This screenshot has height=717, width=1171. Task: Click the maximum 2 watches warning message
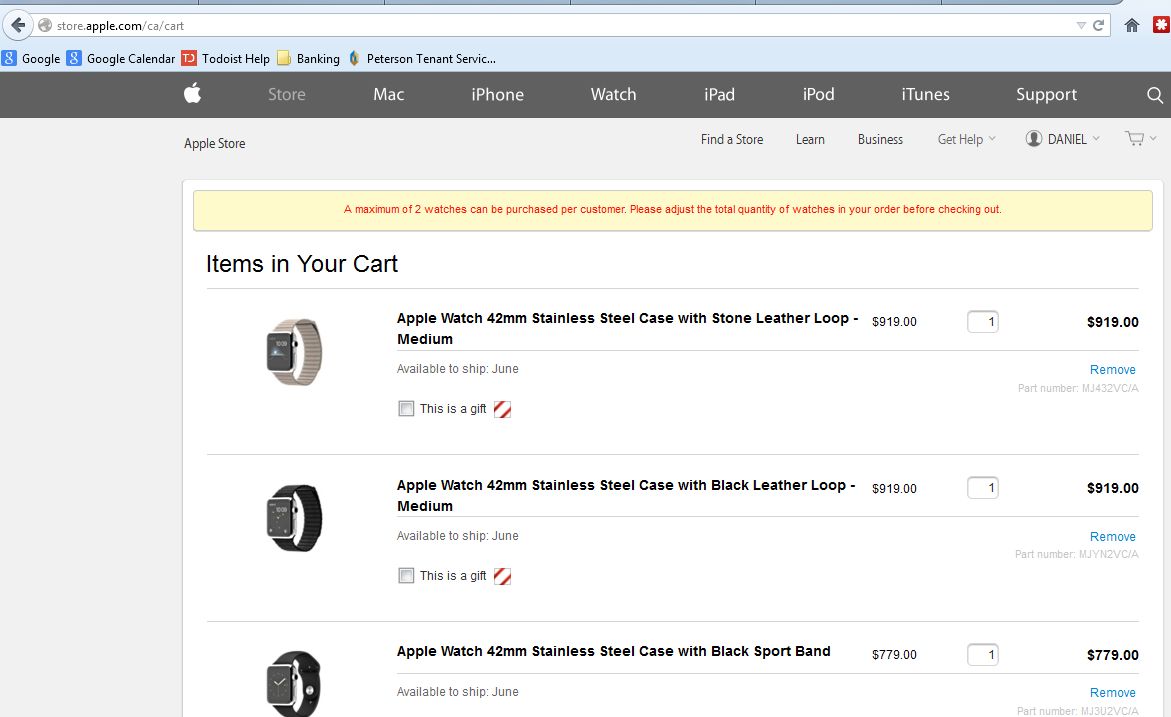click(672, 209)
